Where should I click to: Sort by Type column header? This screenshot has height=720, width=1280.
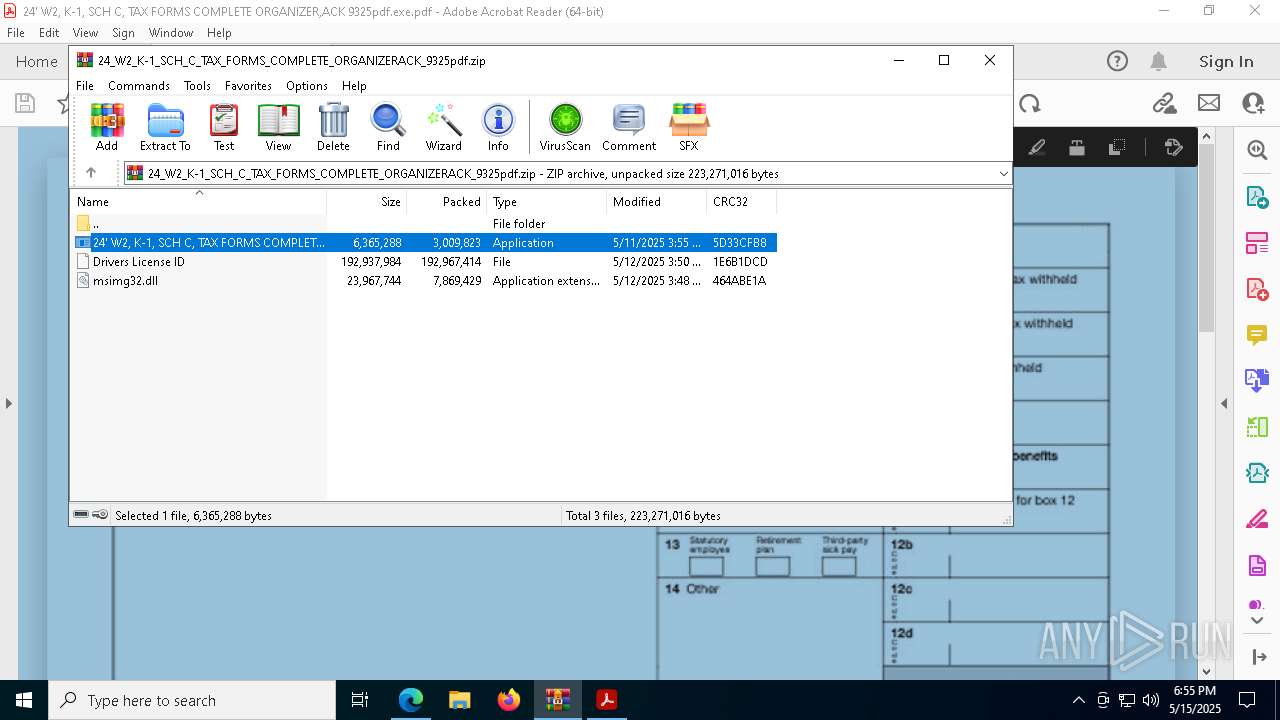(547, 201)
